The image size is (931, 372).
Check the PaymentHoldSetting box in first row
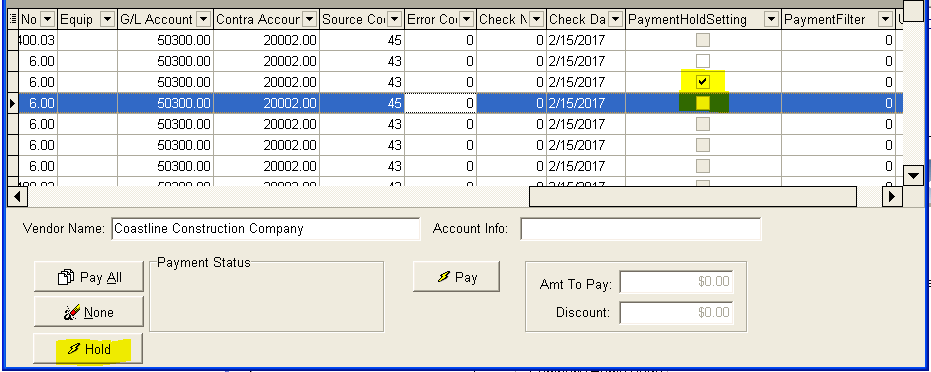(x=703, y=40)
